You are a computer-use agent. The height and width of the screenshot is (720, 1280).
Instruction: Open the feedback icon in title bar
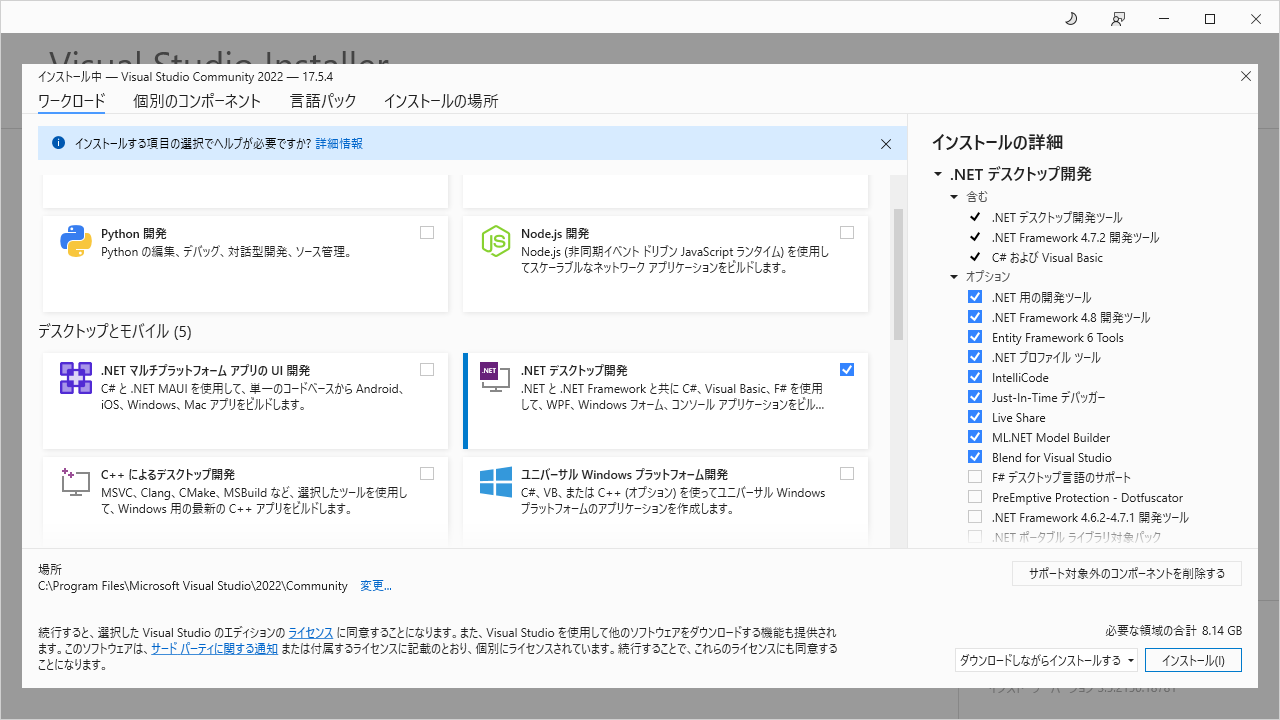pyautogui.click(x=1118, y=19)
